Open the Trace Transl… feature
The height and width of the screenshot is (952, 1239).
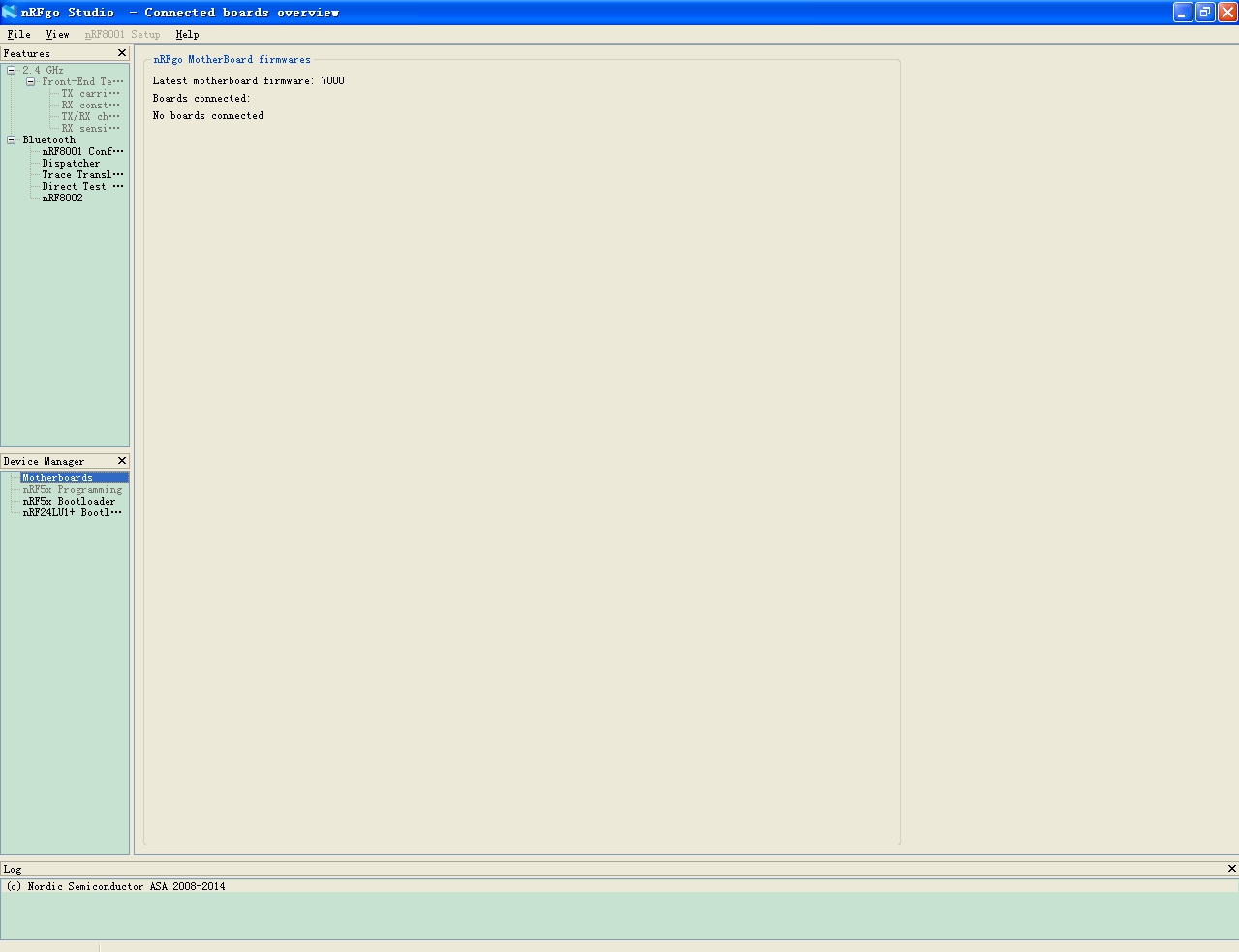[83, 175]
